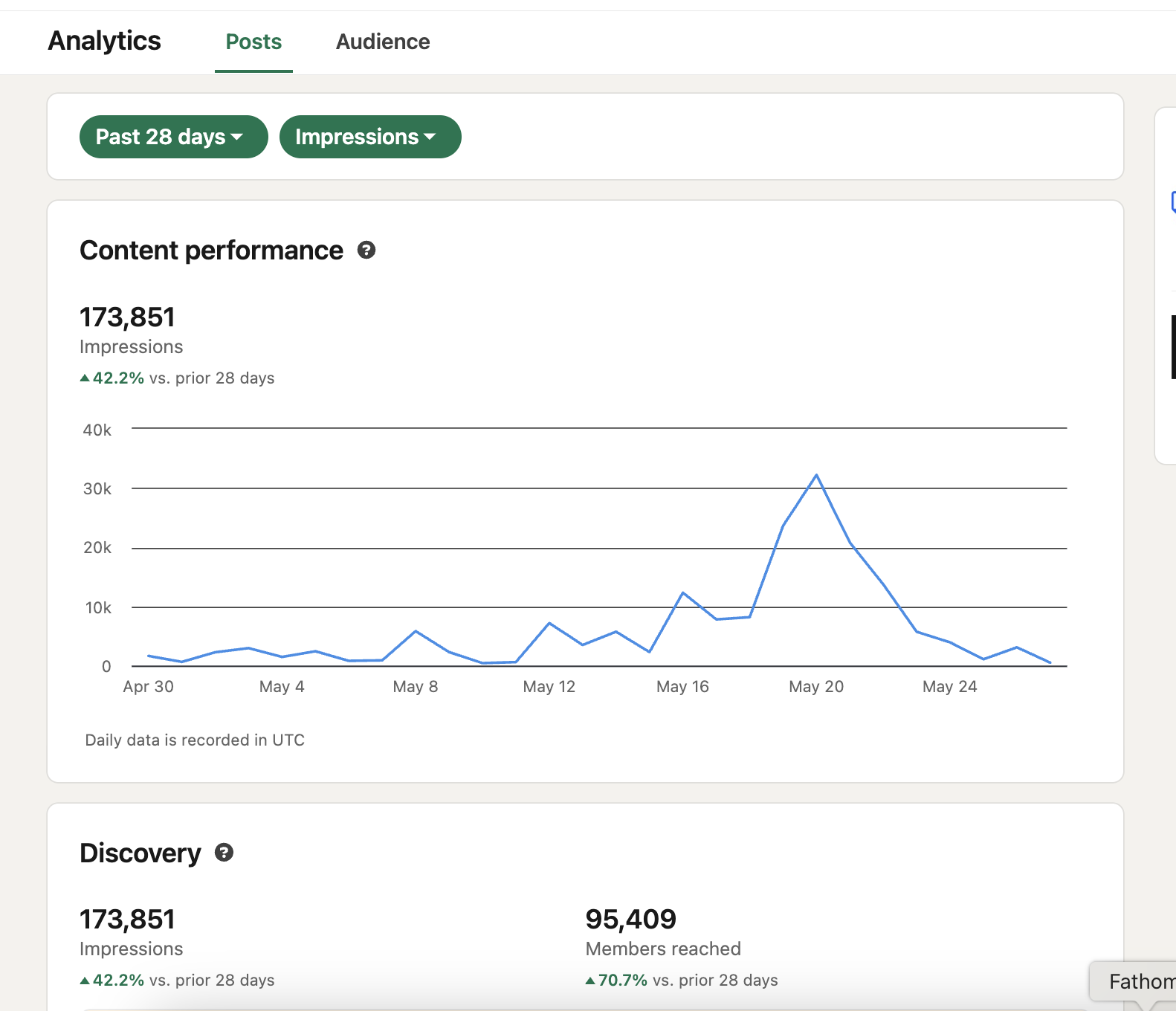Expand the Impressions metric dropdown
This screenshot has width=1176, height=1011.
[x=369, y=137]
